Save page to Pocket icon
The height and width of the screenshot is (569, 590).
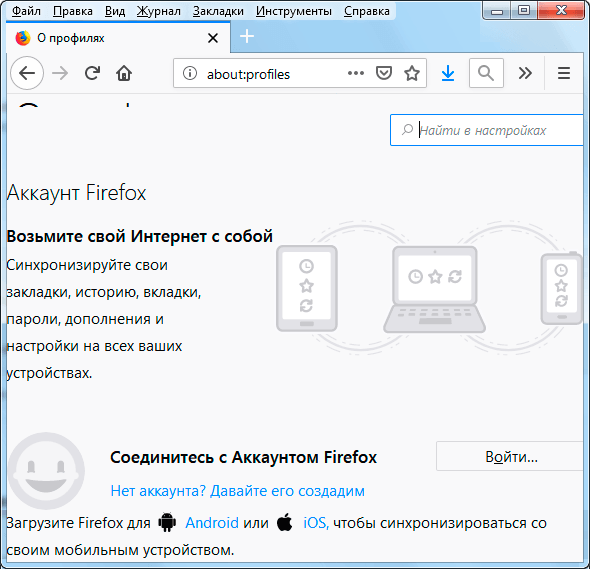coord(384,73)
